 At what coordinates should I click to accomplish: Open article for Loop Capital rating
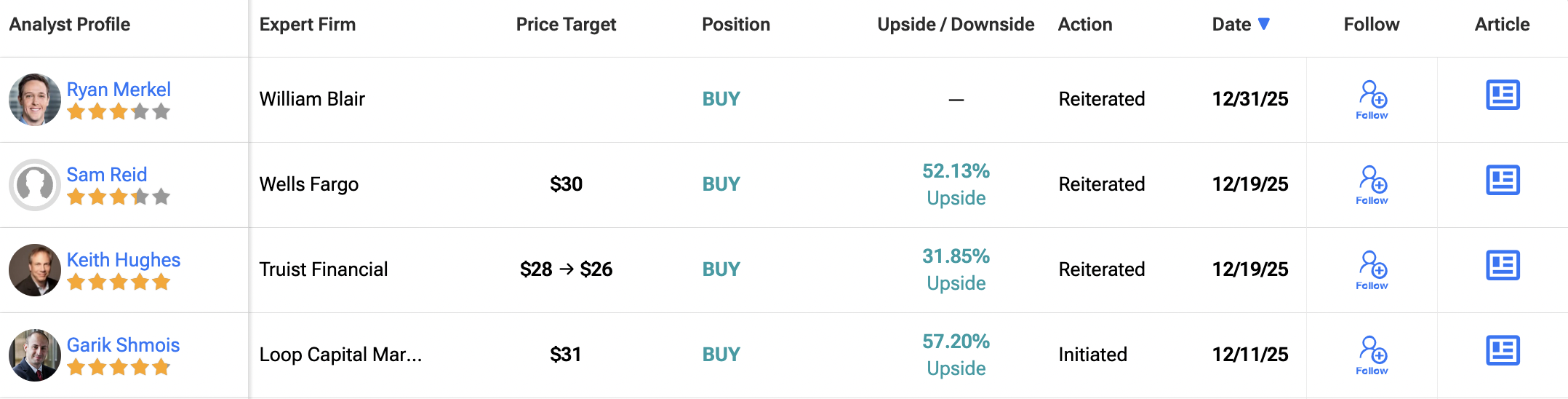(1503, 351)
